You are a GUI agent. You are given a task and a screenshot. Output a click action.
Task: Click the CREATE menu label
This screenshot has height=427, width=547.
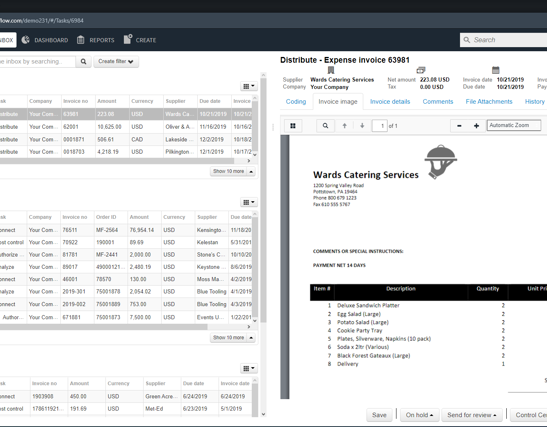tap(146, 40)
